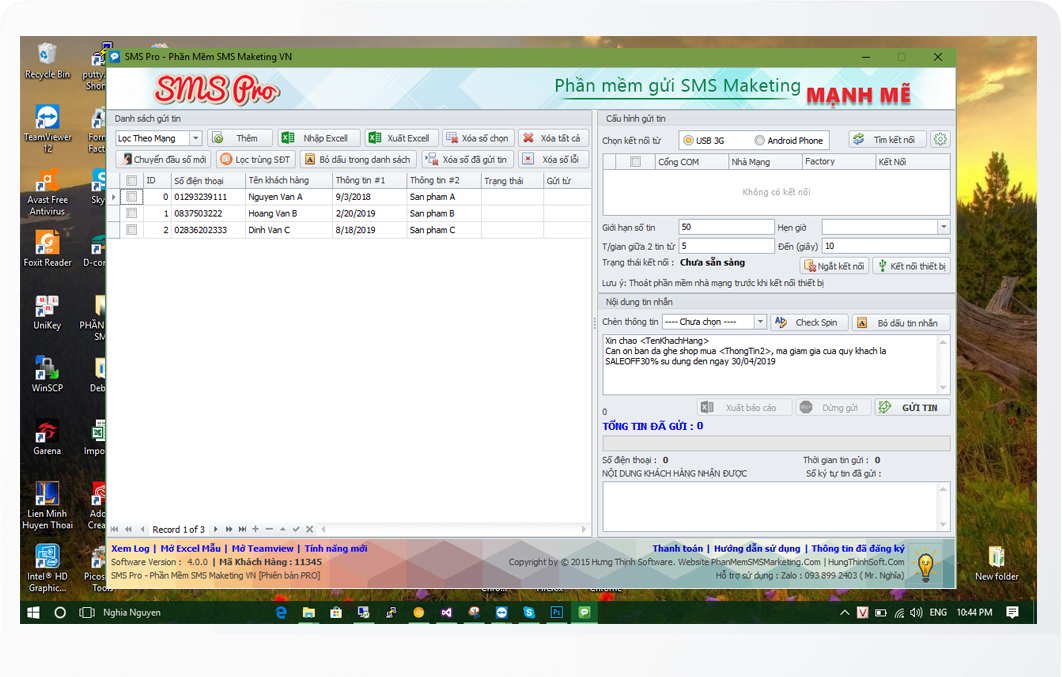Screen dimensions: 1062x677
Task: Toggle the select-all checkbox in contact list header
Action: pyautogui.click(x=131, y=181)
